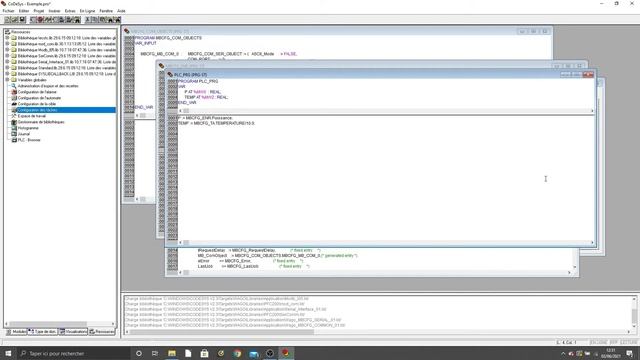640x360 pixels.
Task: Expand the Bibliothèque SerComm.lib tree node
Action: click(7, 56)
